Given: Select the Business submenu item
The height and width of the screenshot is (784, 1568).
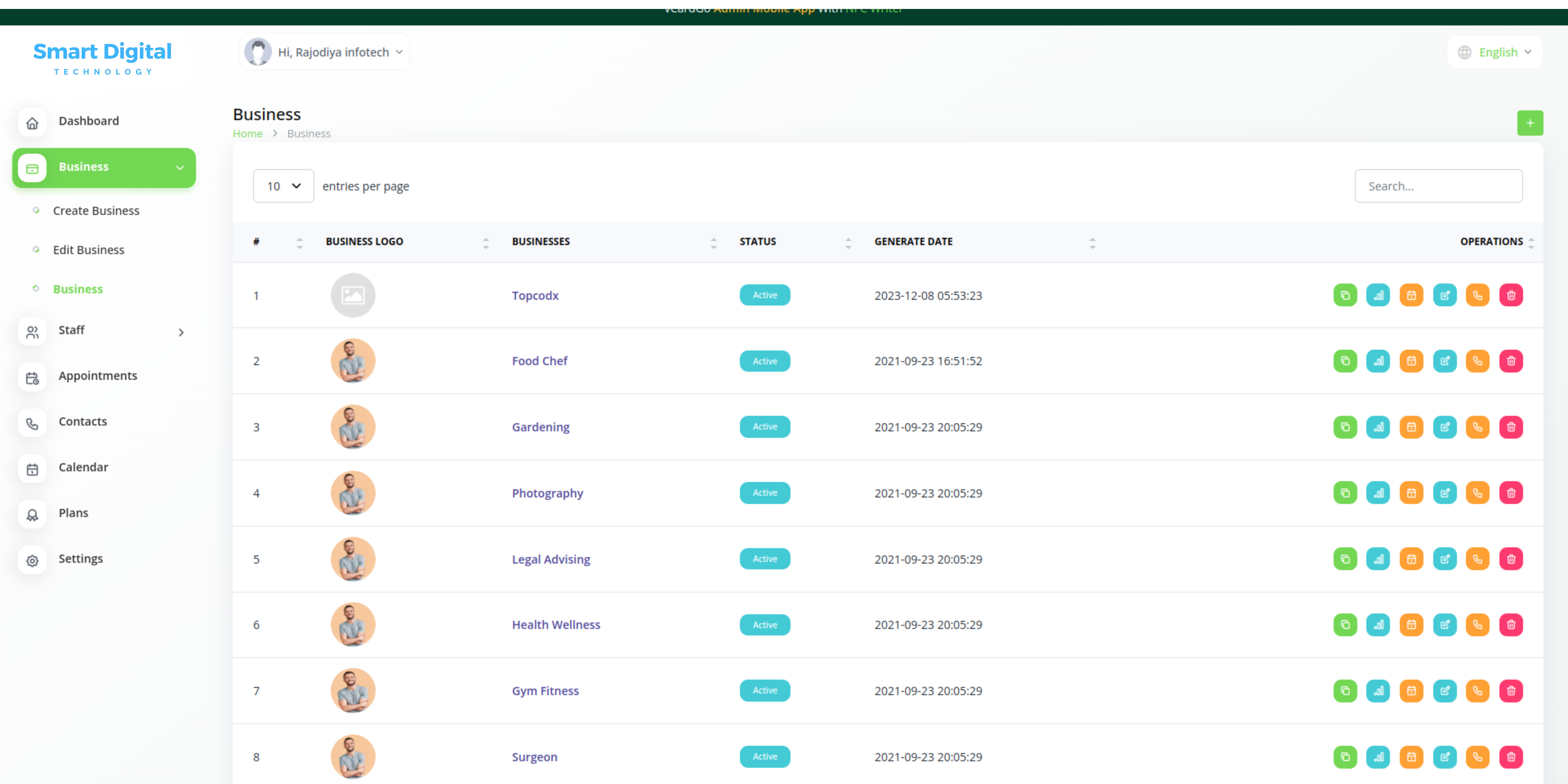Looking at the screenshot, I should point(78,289).
